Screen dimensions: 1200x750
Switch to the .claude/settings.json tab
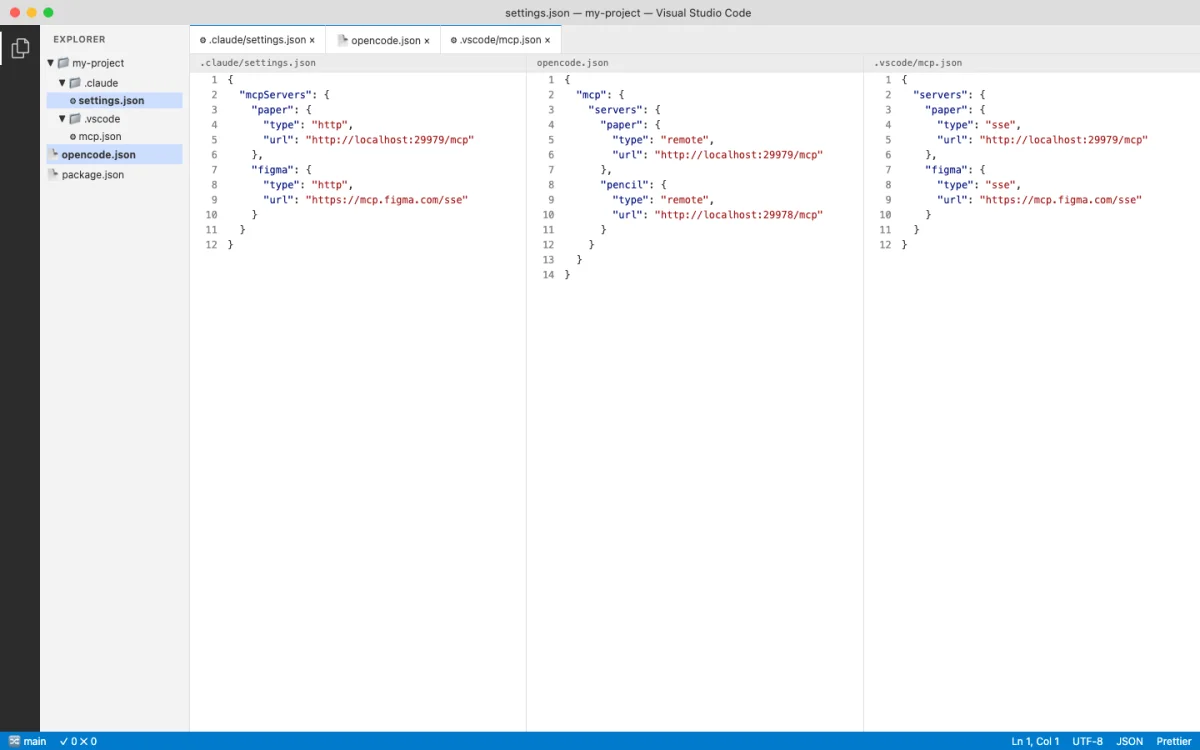(x=258, y=40)
